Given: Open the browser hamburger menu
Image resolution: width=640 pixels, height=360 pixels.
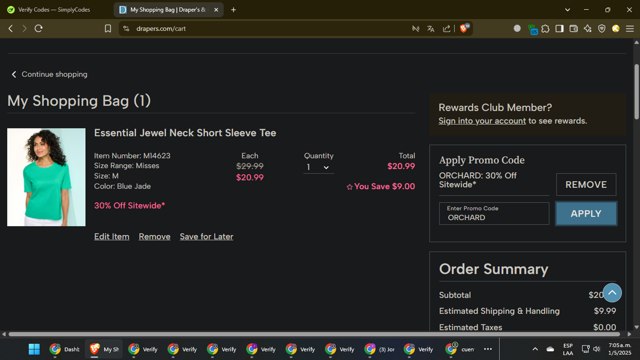Looking at the screenshot, I should pyautogui.click(x=630, y=29).
